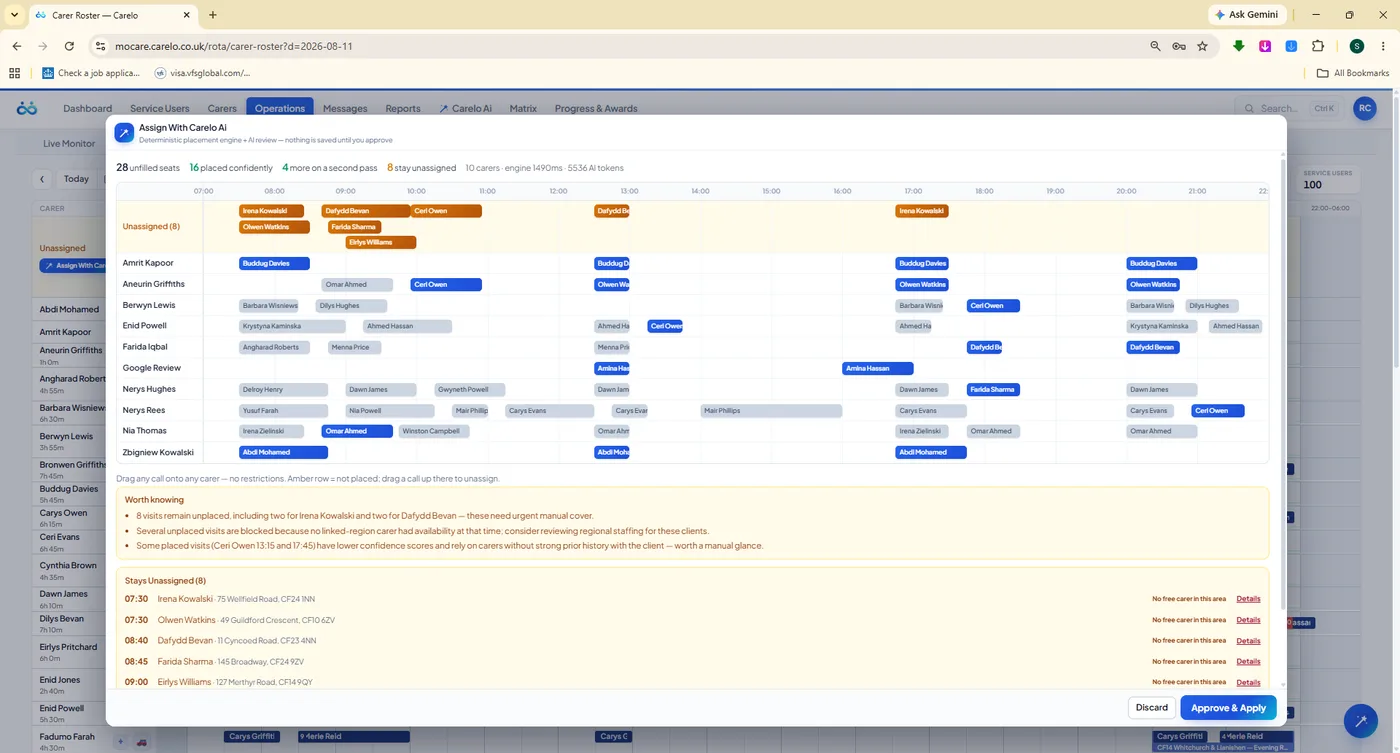
Task: Select the Operations nav tab
Action: [280, 108]
